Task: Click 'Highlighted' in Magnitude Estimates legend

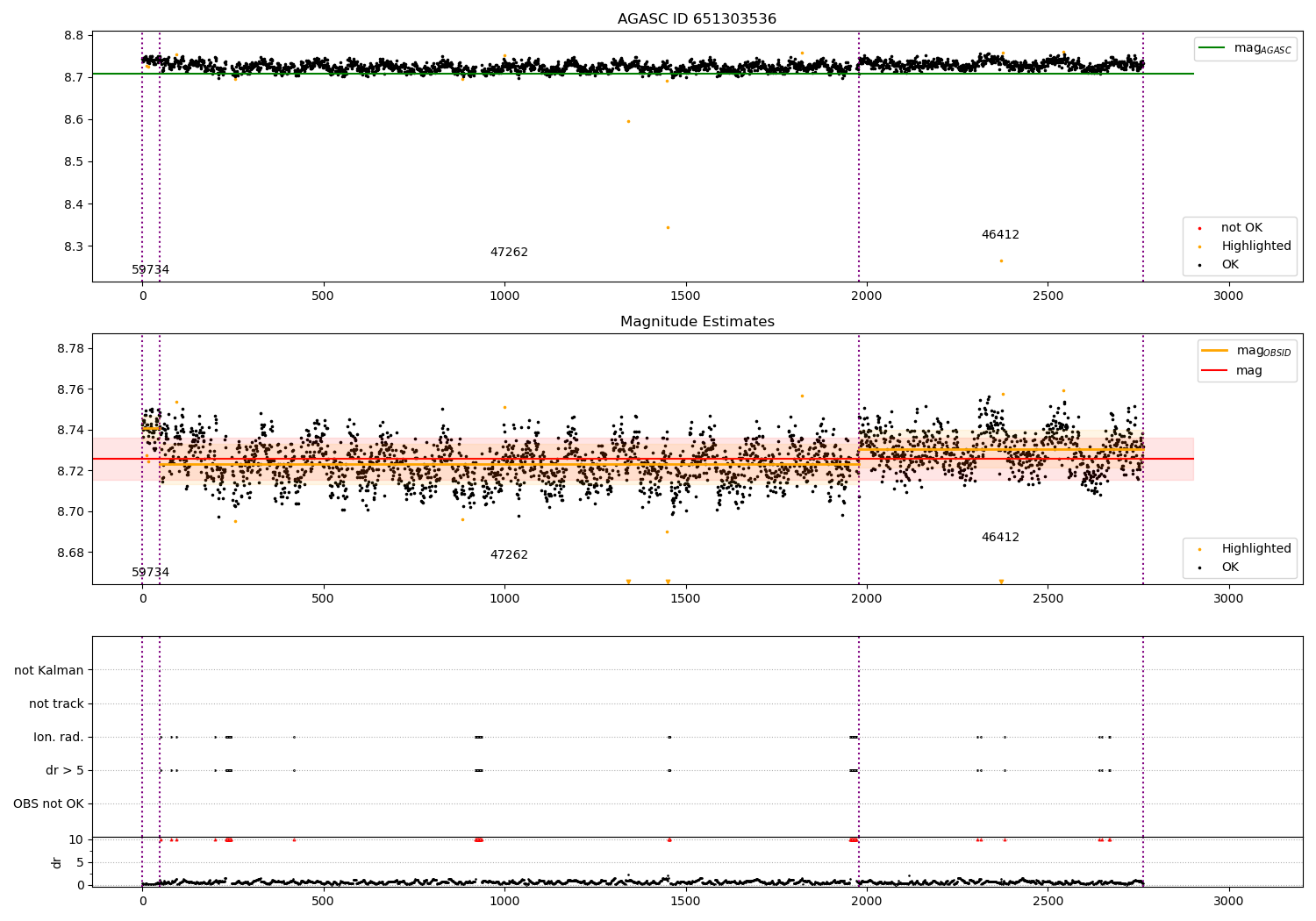Action: [x=1256, y=549]
